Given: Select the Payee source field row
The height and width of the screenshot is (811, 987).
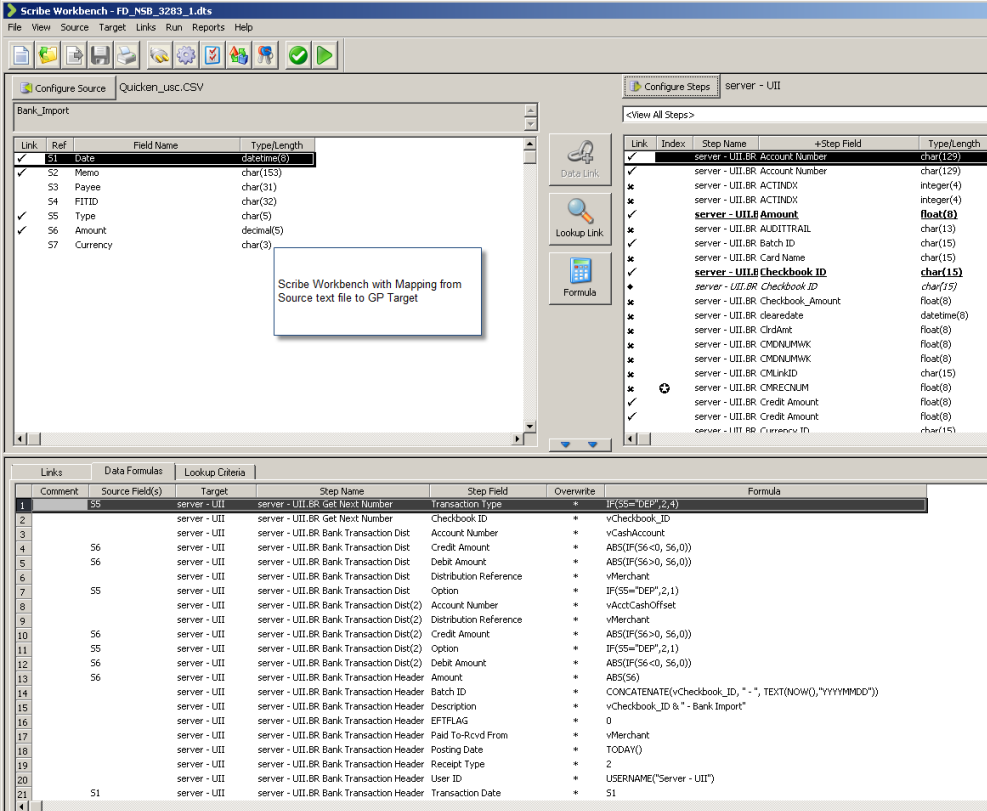Looking at the screenshot, I should click(x=164, y=187).
